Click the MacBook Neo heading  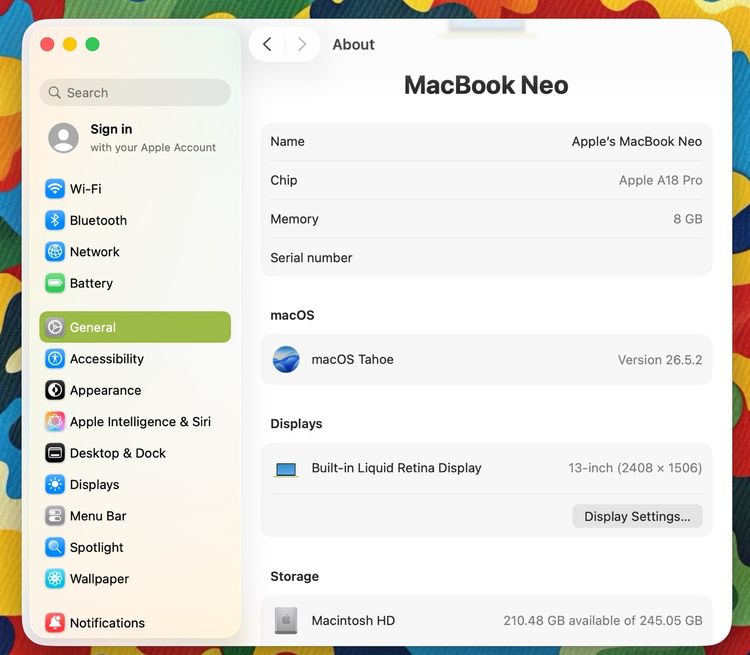coord(486,85)
